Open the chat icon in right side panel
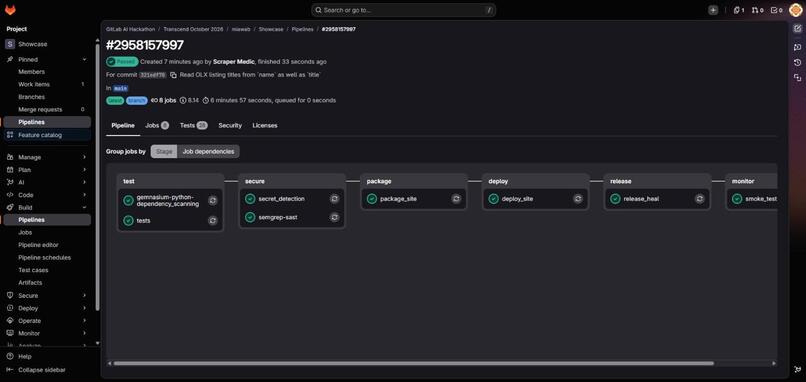 point(797,47)
